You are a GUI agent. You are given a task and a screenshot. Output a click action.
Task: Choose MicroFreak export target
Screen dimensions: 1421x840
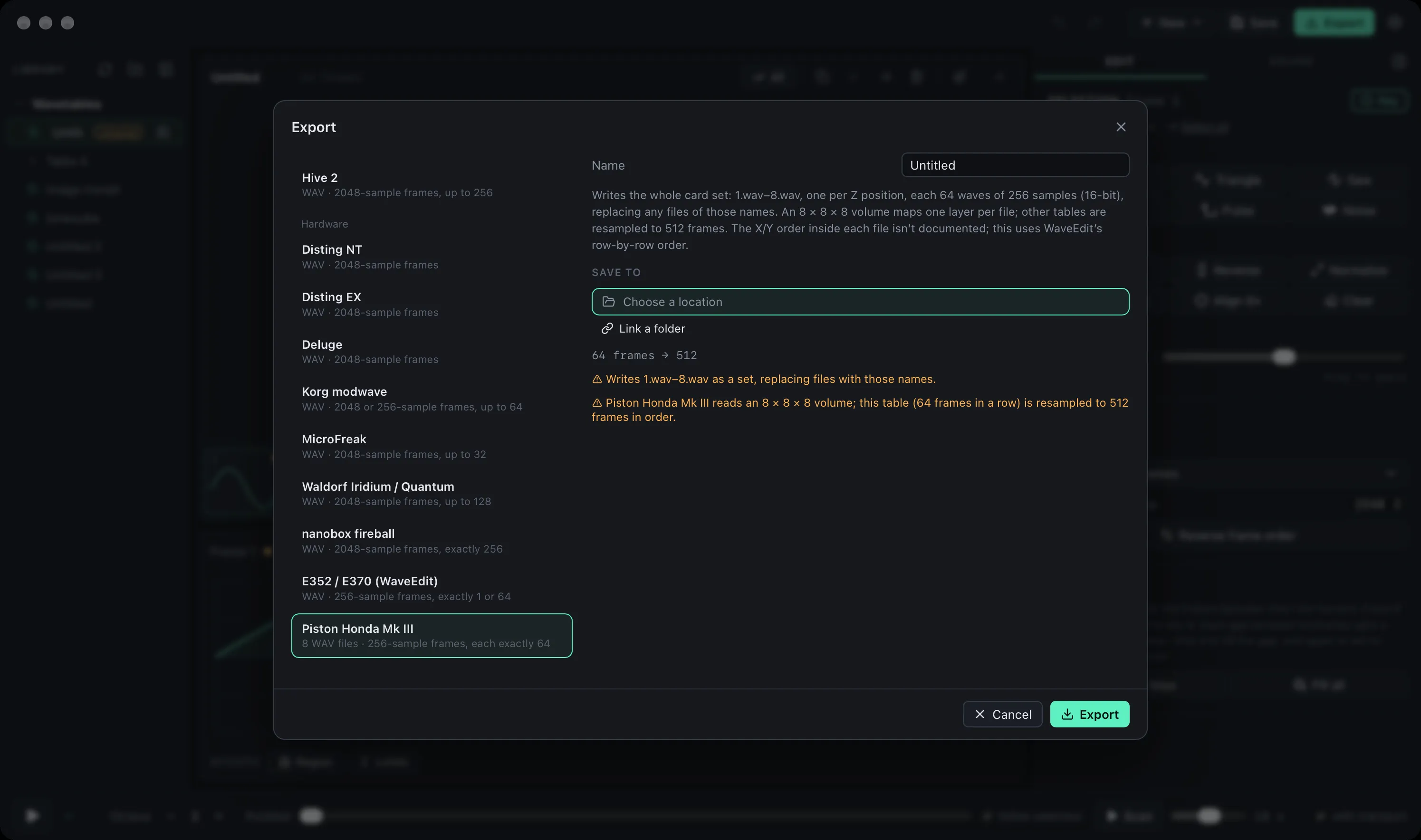432,446
